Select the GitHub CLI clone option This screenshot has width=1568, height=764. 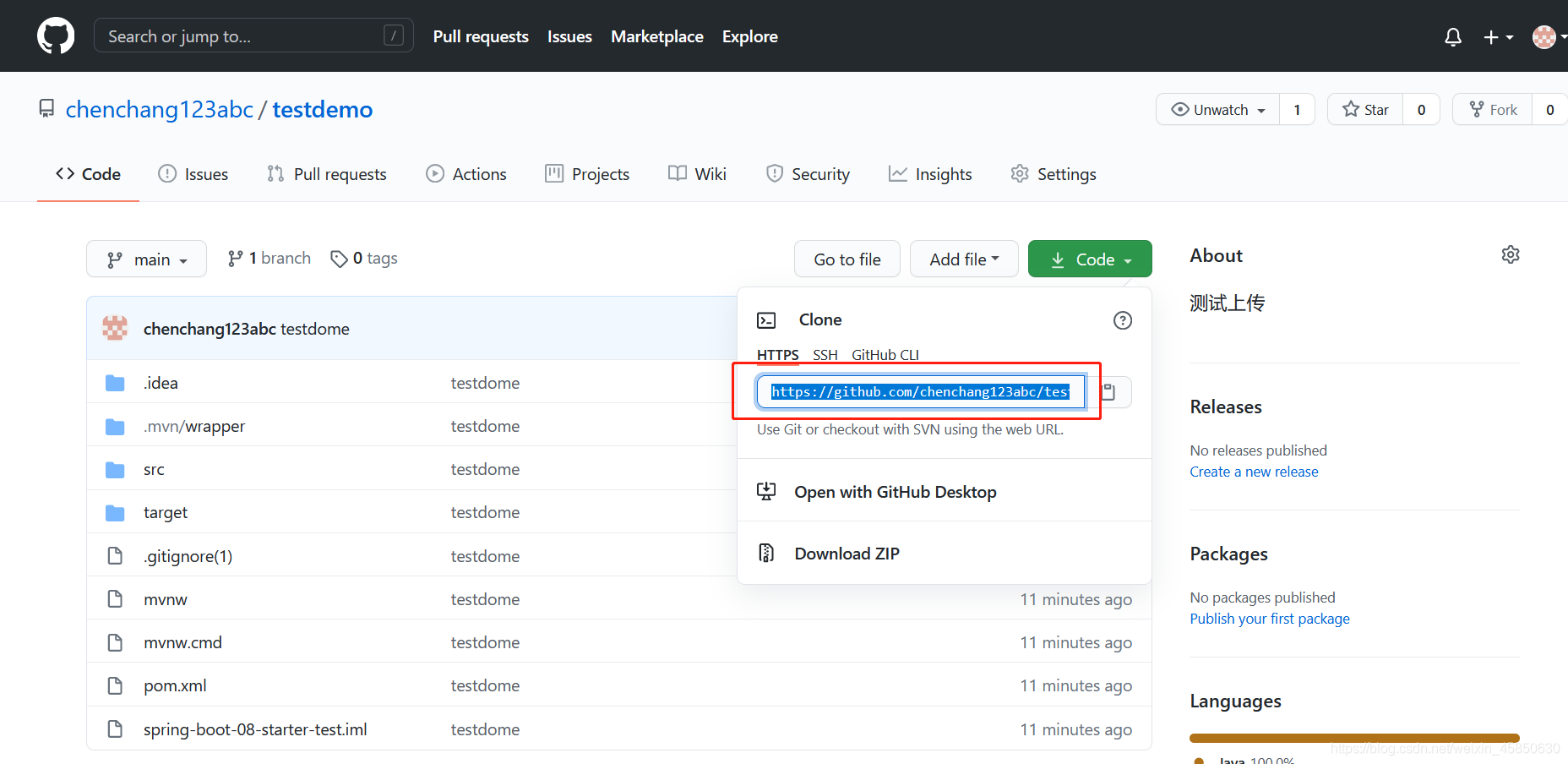(885, 355)
